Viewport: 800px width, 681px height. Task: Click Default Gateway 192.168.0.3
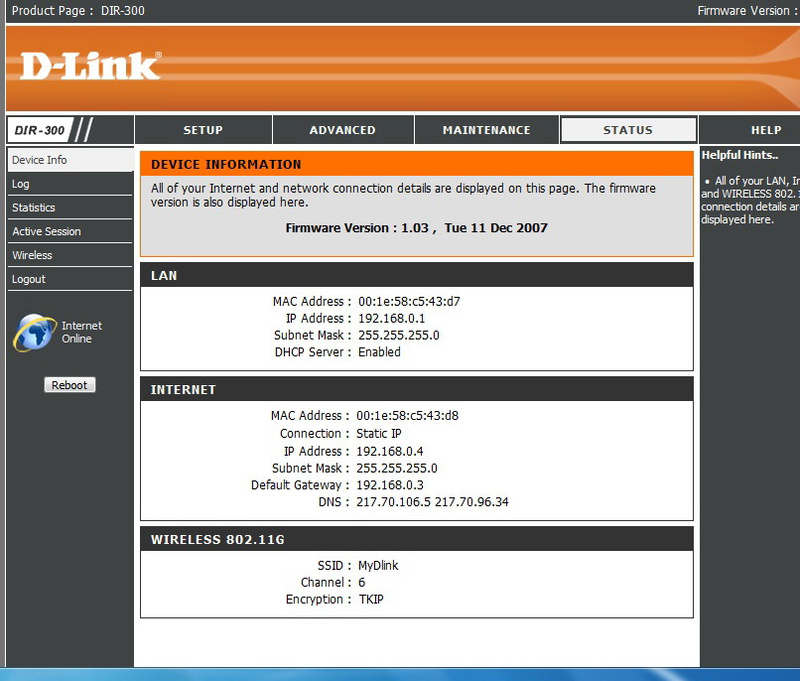click(390, 485)
